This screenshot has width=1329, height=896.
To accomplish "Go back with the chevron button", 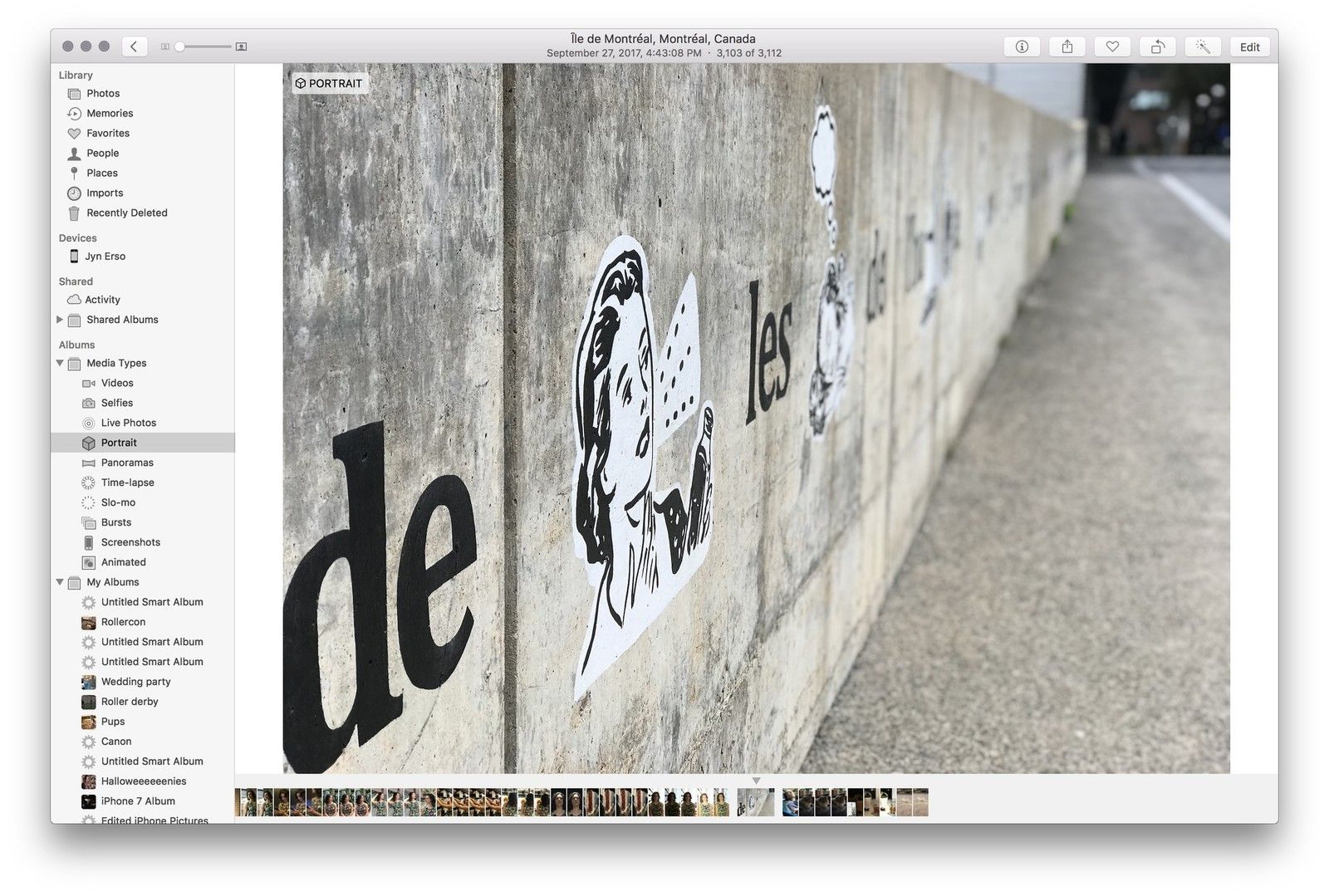I will tap(135, 47).
